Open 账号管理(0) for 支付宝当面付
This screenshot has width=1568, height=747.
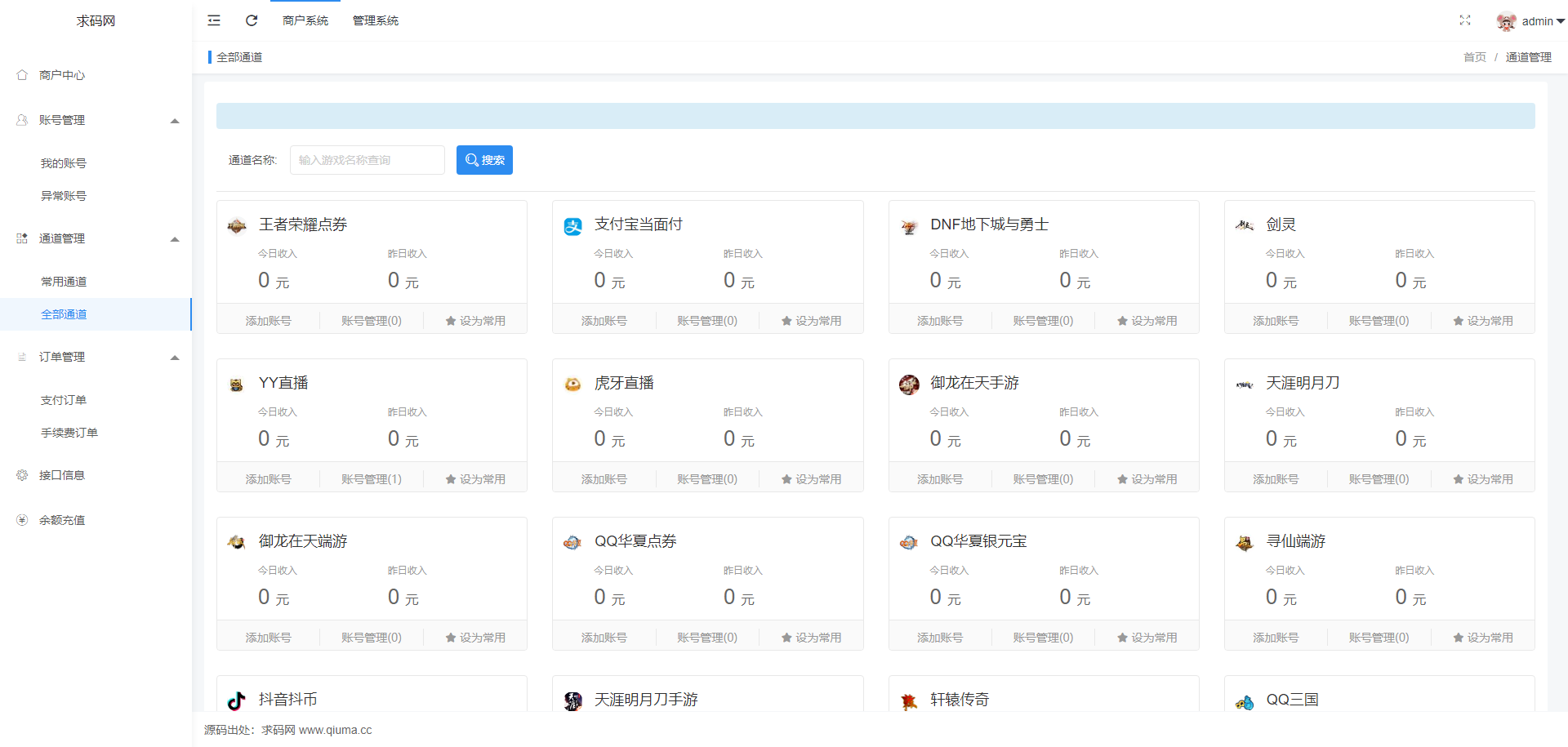point(707,321)
